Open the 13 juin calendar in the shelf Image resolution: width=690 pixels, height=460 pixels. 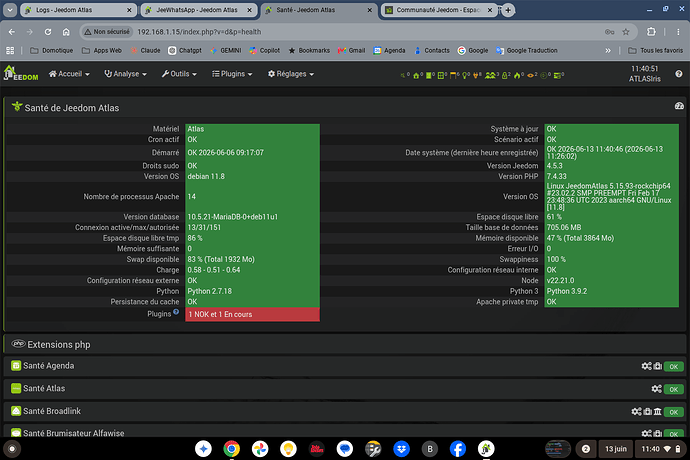point(616,449)
